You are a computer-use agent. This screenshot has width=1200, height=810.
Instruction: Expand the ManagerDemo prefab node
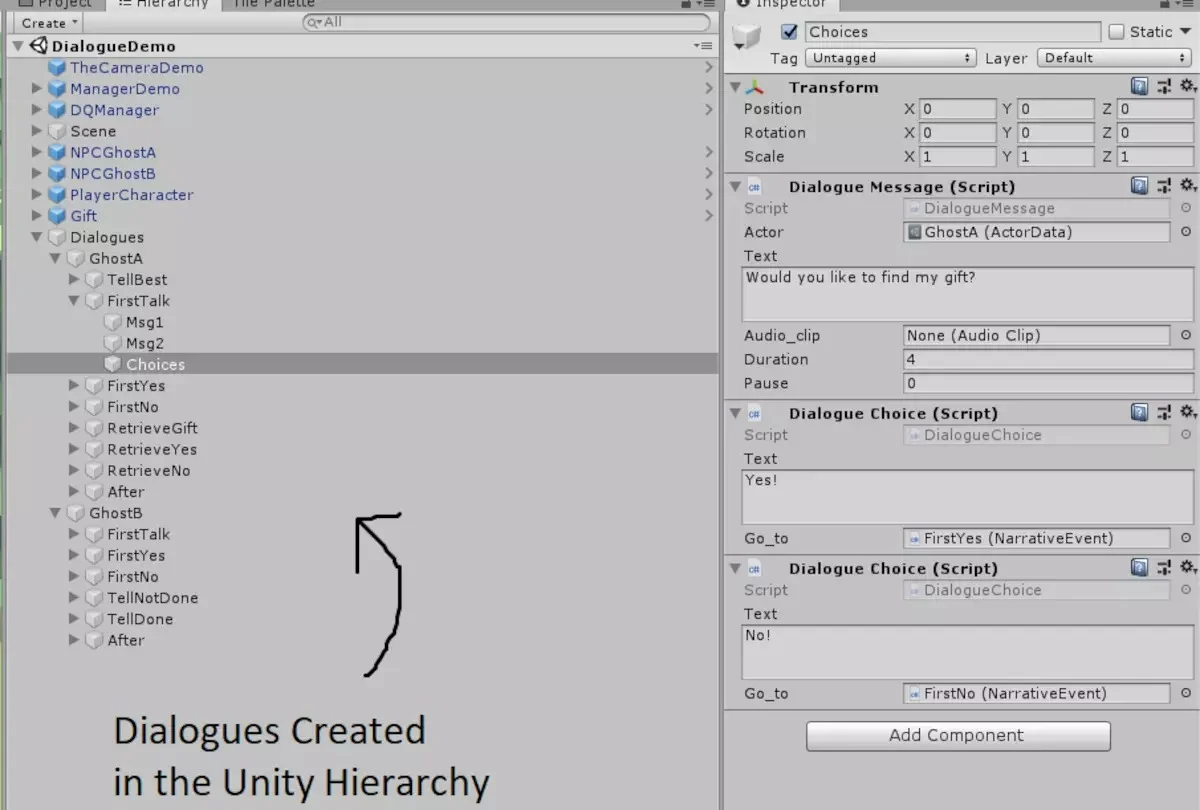click(37, 89)
